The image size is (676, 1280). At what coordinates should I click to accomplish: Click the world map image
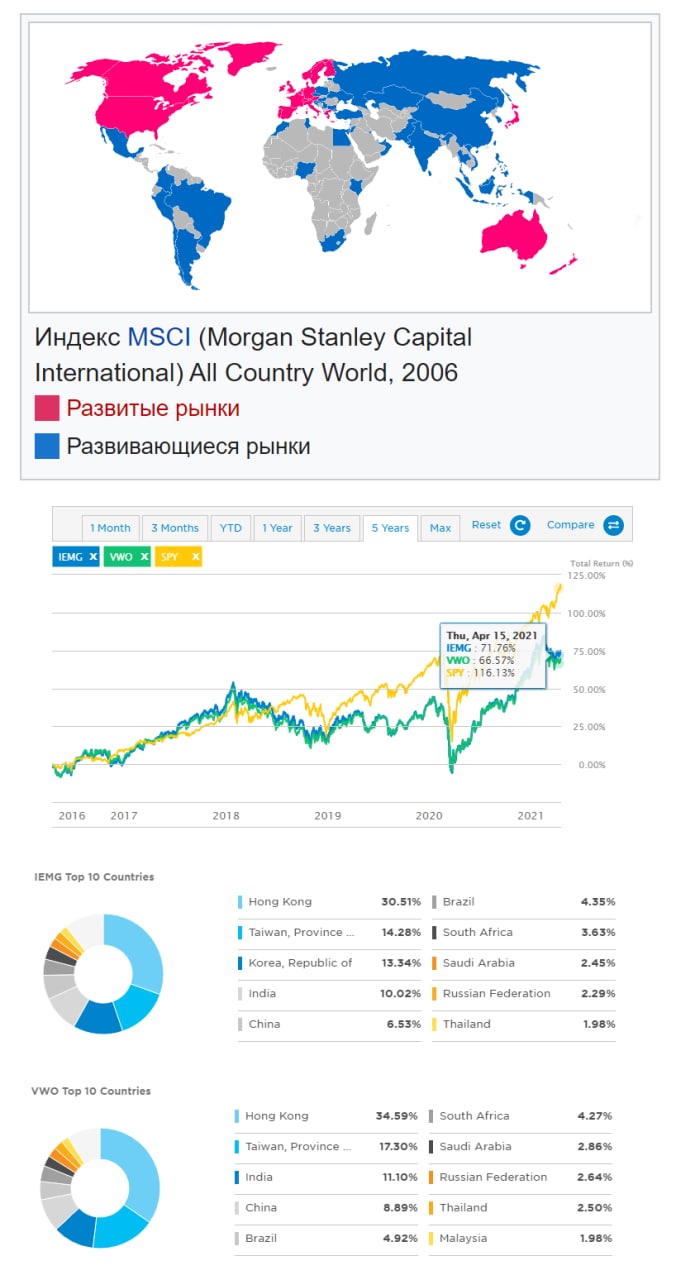tap(340, 167)
